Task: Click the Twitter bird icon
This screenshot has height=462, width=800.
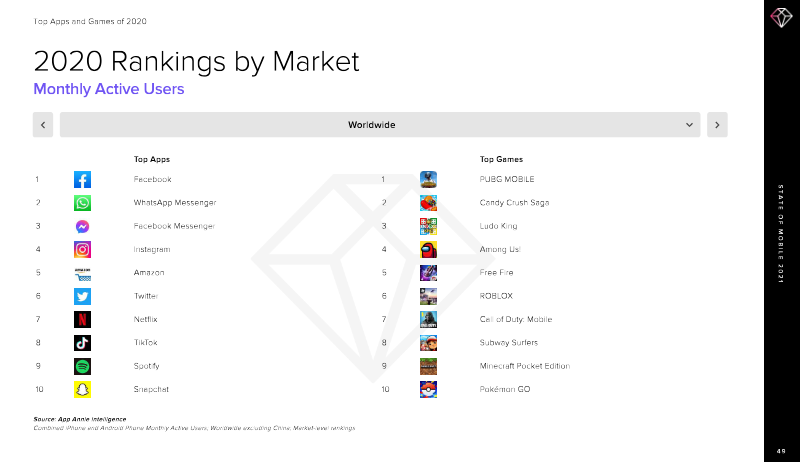Action: coord(82,296)
